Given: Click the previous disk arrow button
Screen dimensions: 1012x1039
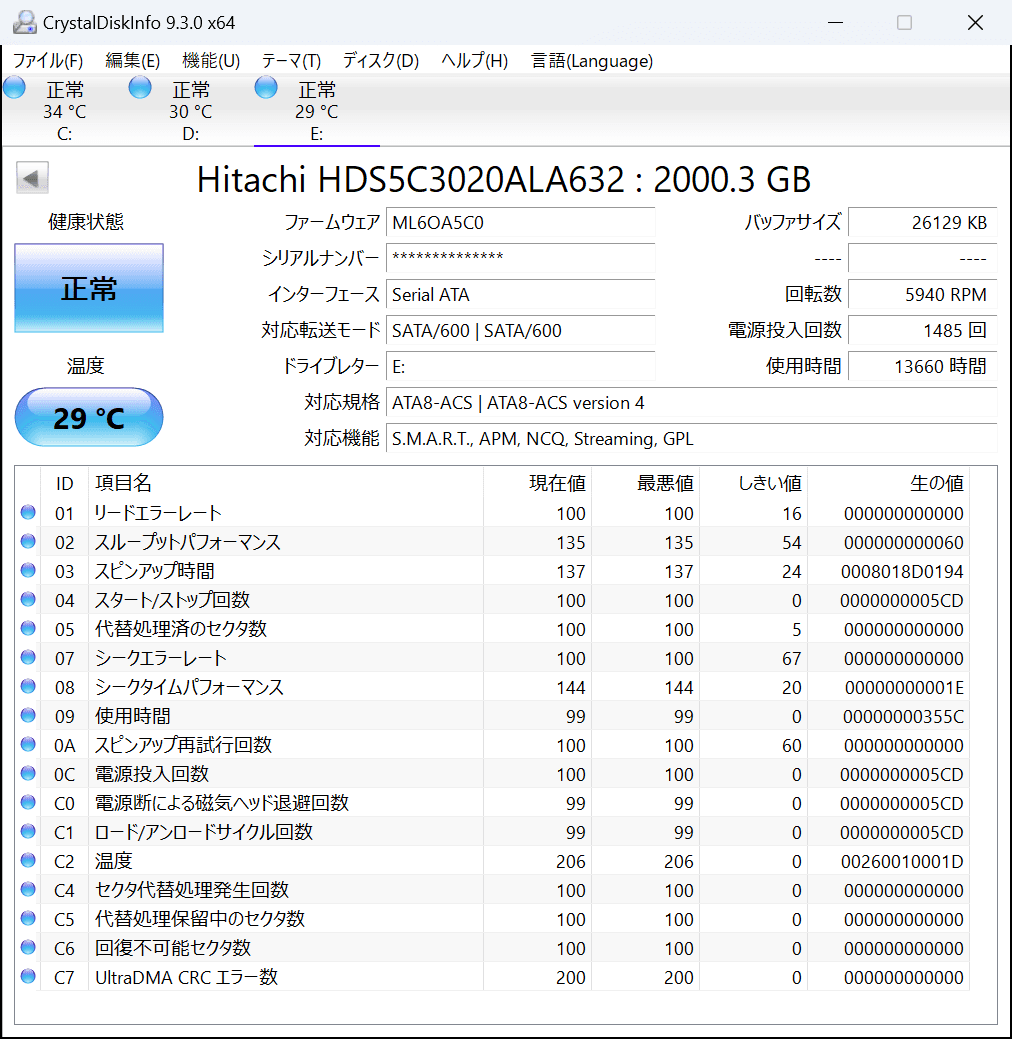Looking at the screenshot, I should tap(32, 179).
